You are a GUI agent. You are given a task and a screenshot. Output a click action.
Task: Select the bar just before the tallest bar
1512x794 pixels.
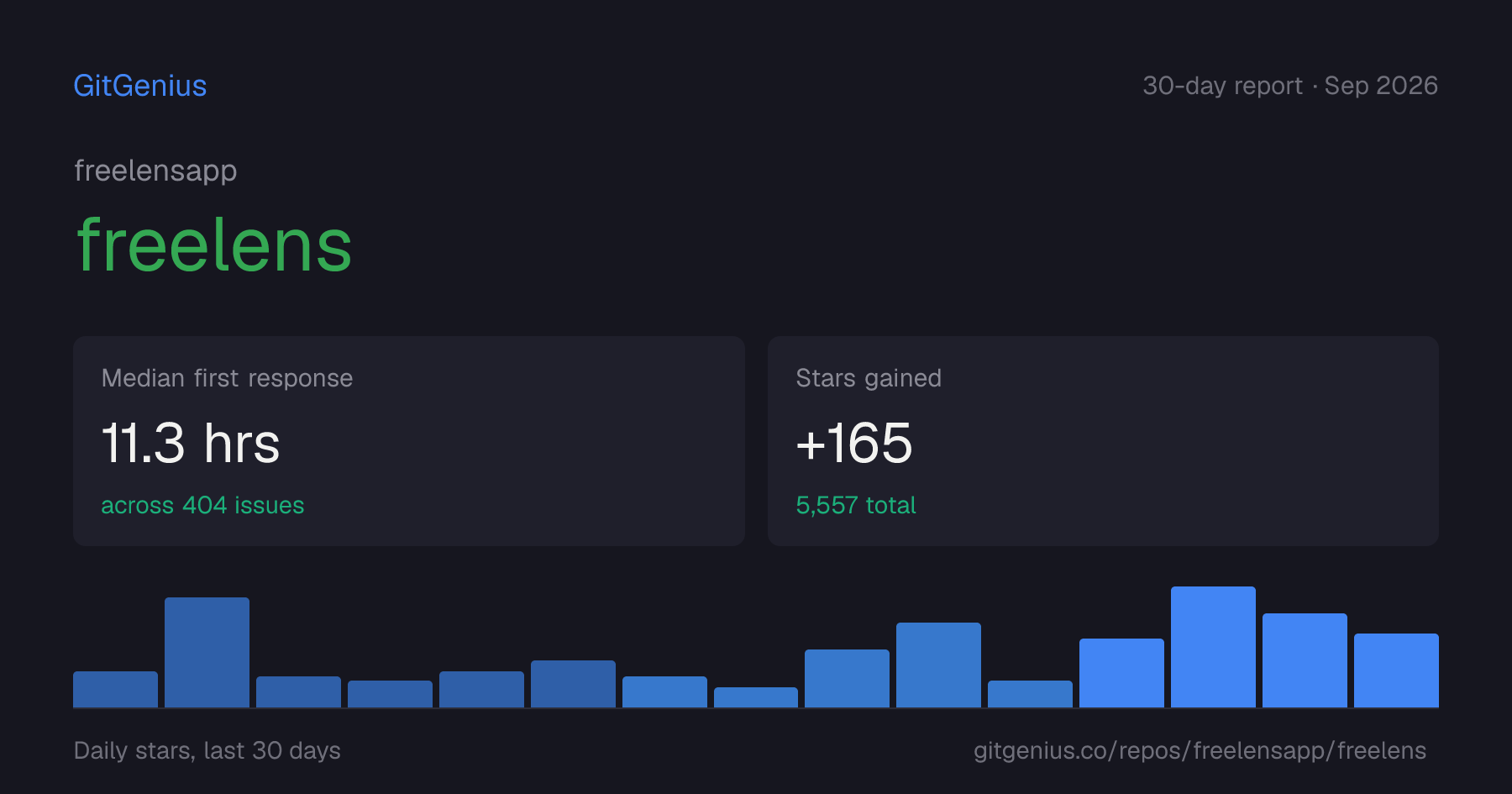click(1121, 673)
